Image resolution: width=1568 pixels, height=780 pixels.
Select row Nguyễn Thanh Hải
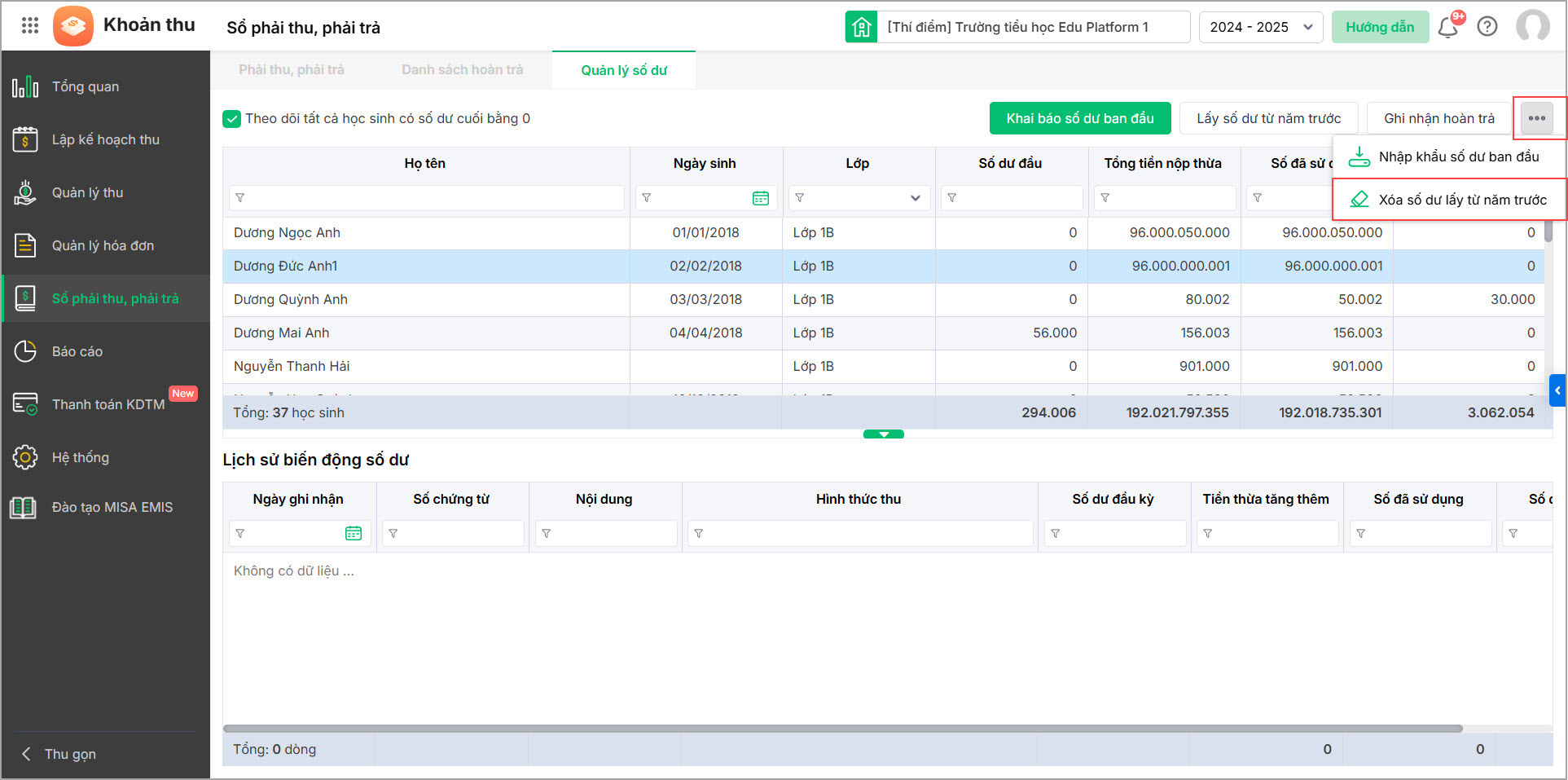pyautogui.click(x=884, y=367)
